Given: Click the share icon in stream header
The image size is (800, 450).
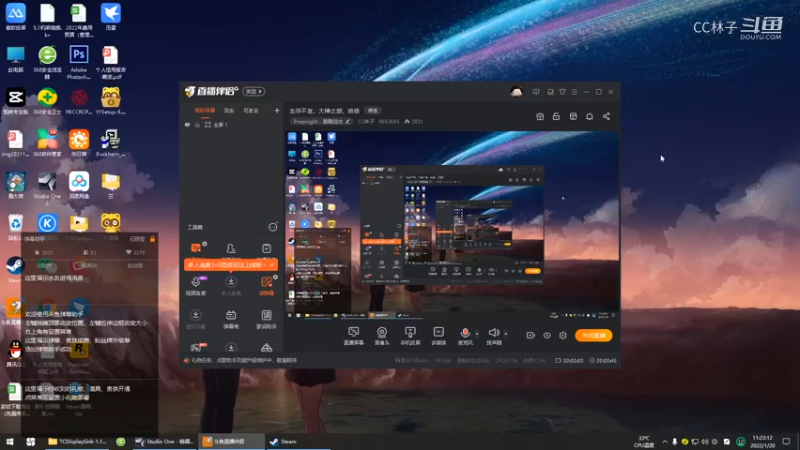Looking at the screenshot, I should pos(606,116).
